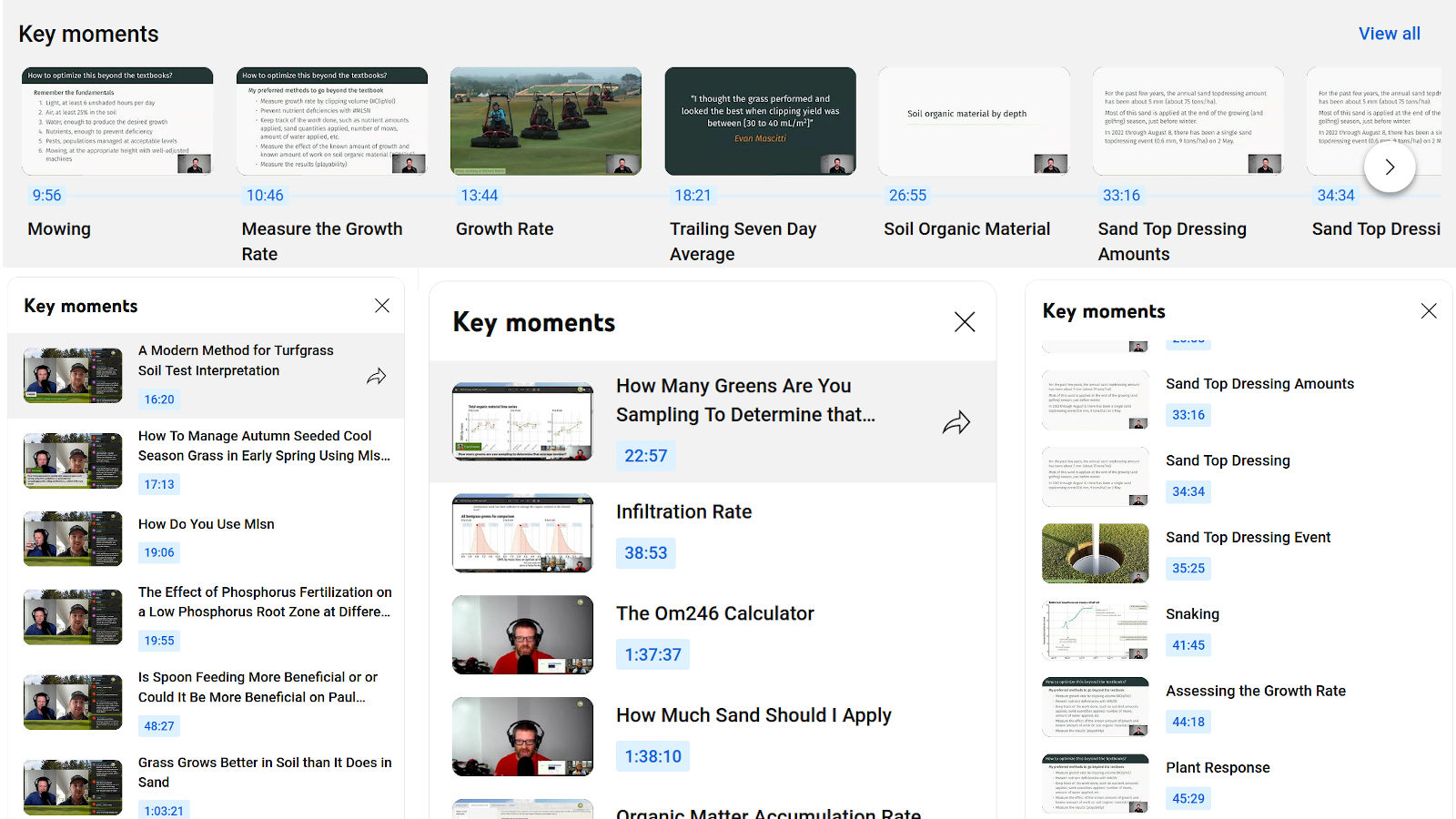The width and height of the screenshot is (1456, 819).
Task: Close the middle Key moments panel
Action: click(x=965, y=321)
